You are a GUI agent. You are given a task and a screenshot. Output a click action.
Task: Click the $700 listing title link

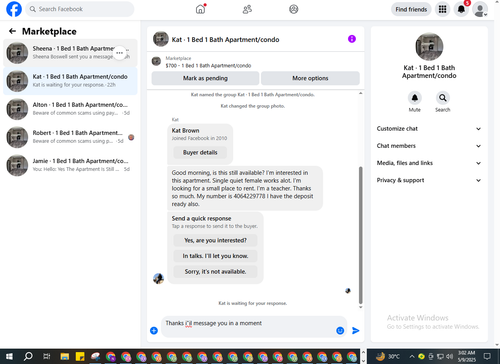coord(208,66)
